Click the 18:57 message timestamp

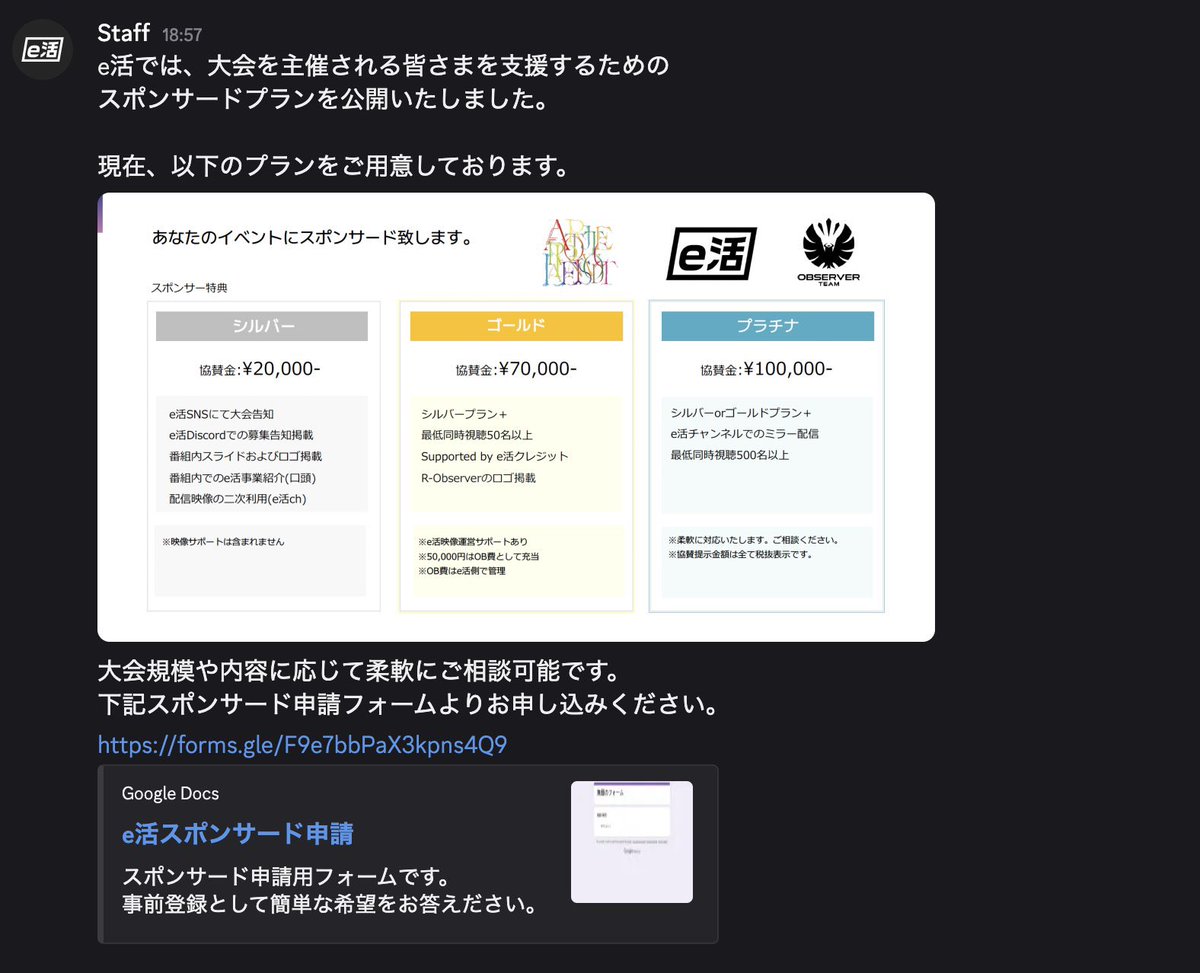pos(182,35)
